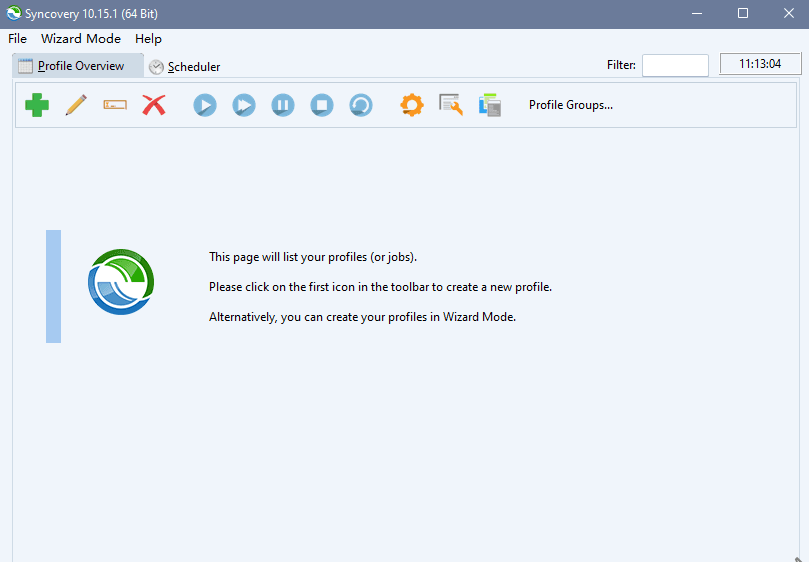Rename profile with the orange label icon

pyautogui.click(x=115, y=105)
